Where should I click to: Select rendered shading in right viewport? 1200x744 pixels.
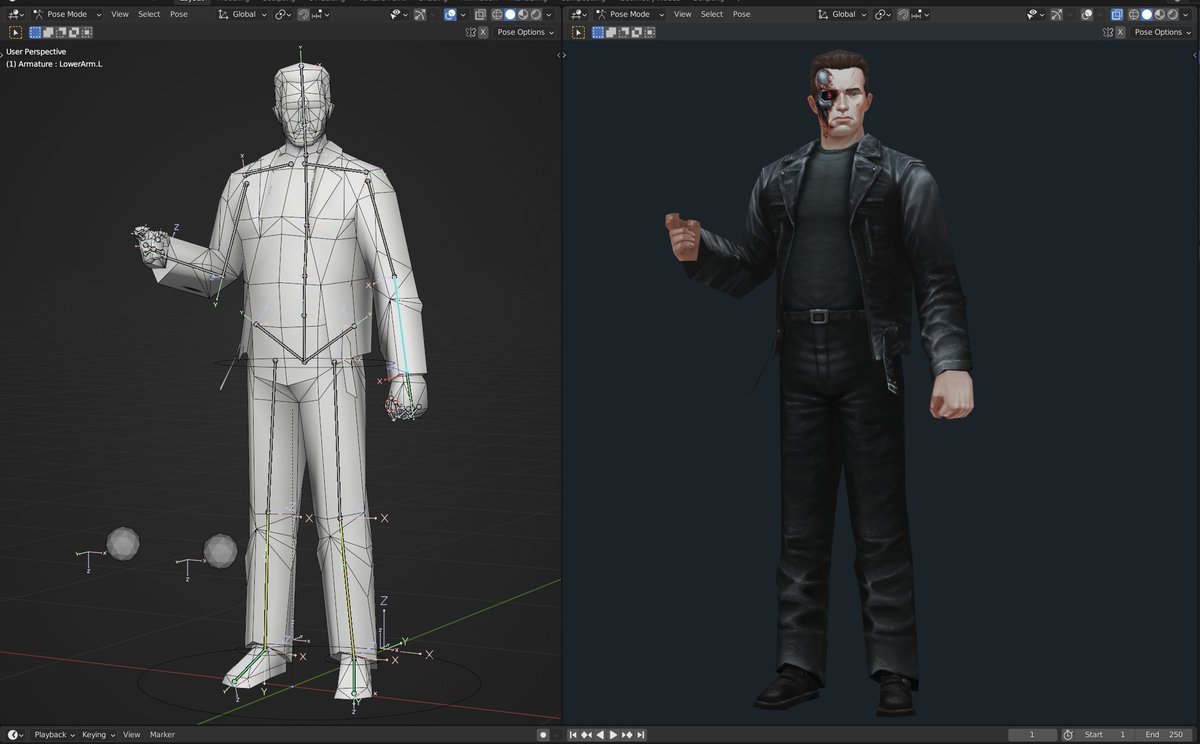click(x=1172, y=15)
